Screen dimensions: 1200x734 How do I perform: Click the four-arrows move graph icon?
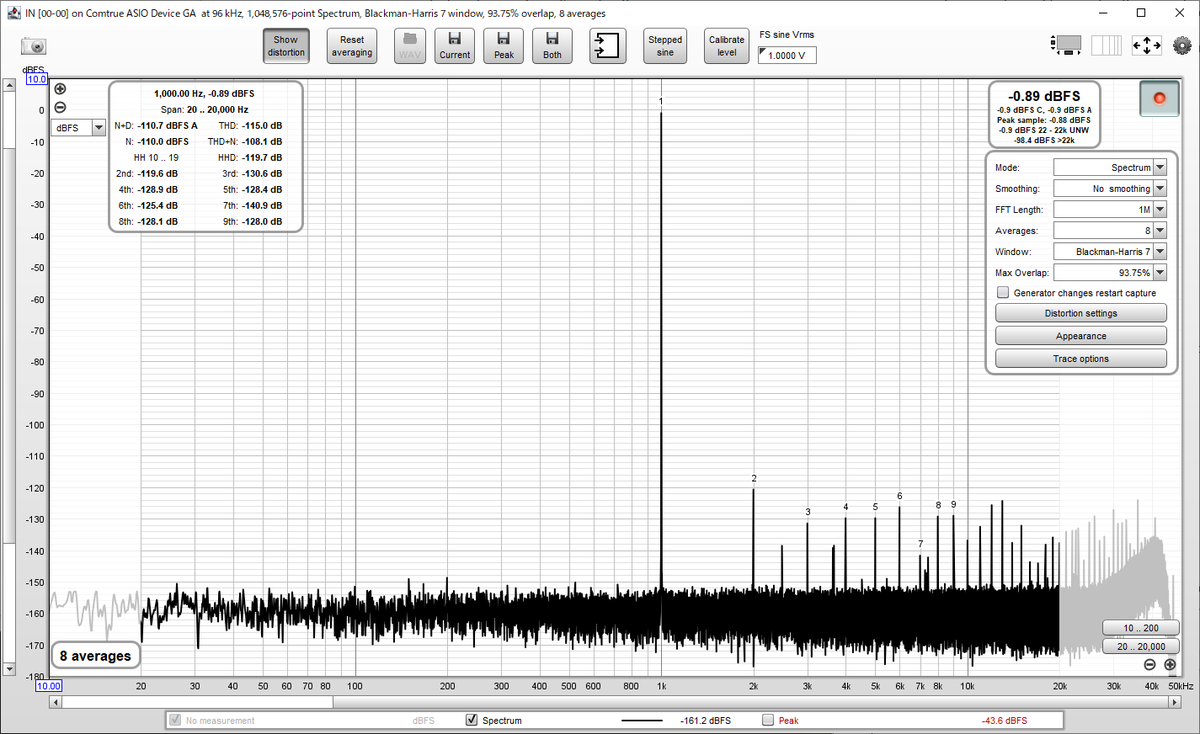1146,46
